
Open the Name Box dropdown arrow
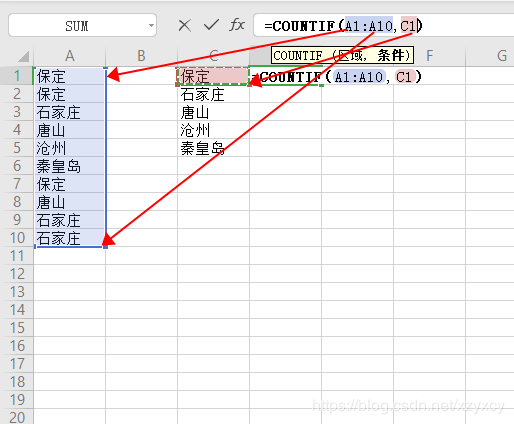click(x=151, y=25)
